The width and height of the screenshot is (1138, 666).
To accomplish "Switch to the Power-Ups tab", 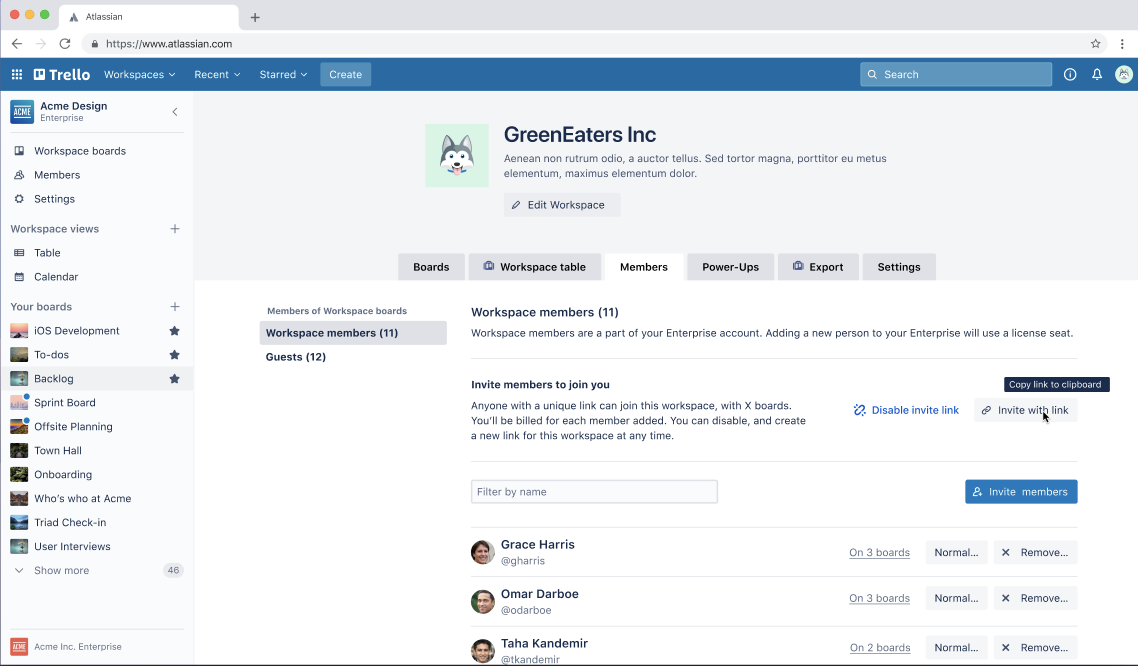I will [x=730, y=267].
